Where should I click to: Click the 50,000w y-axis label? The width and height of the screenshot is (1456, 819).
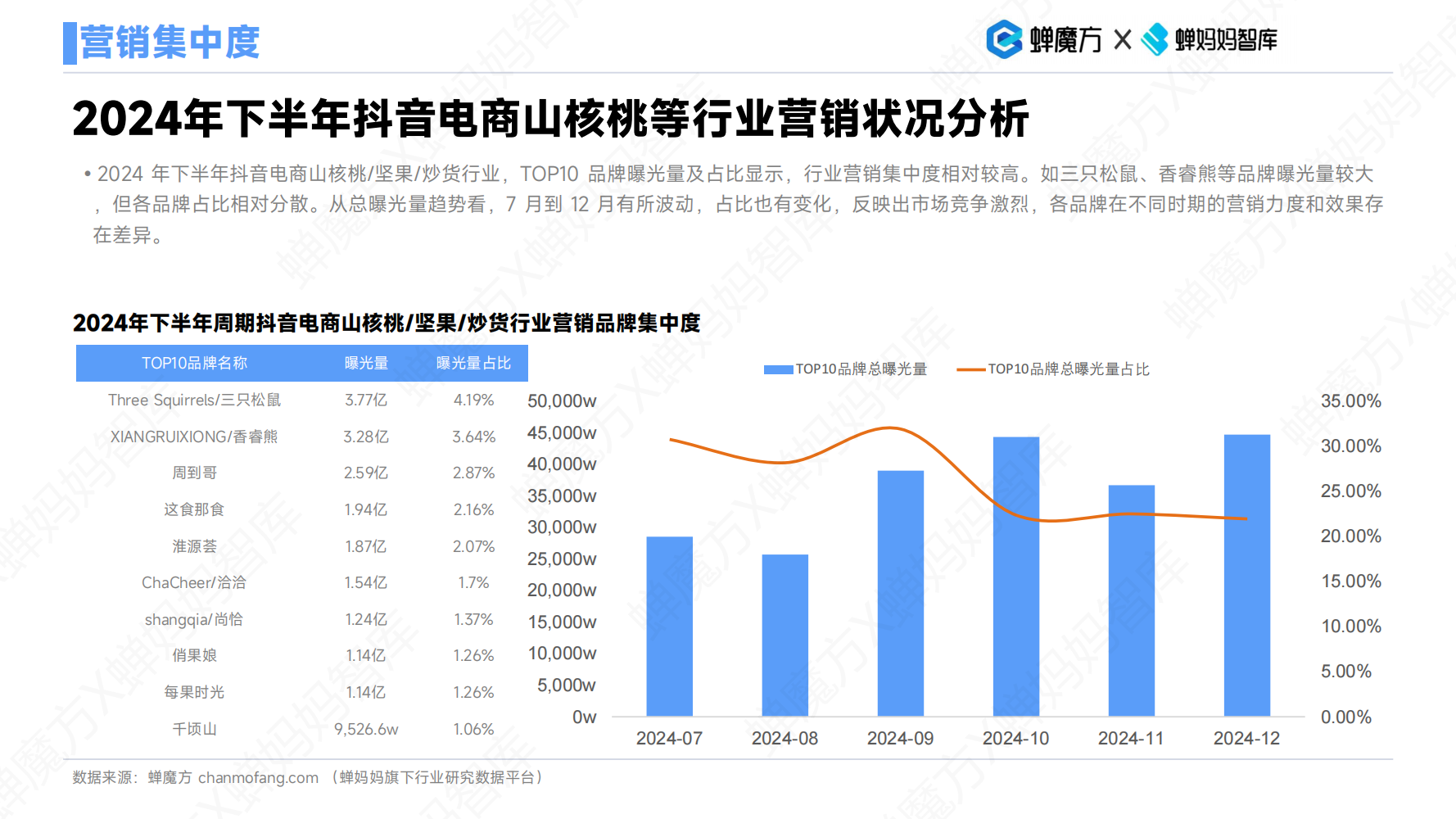click(x=562, y=400)
